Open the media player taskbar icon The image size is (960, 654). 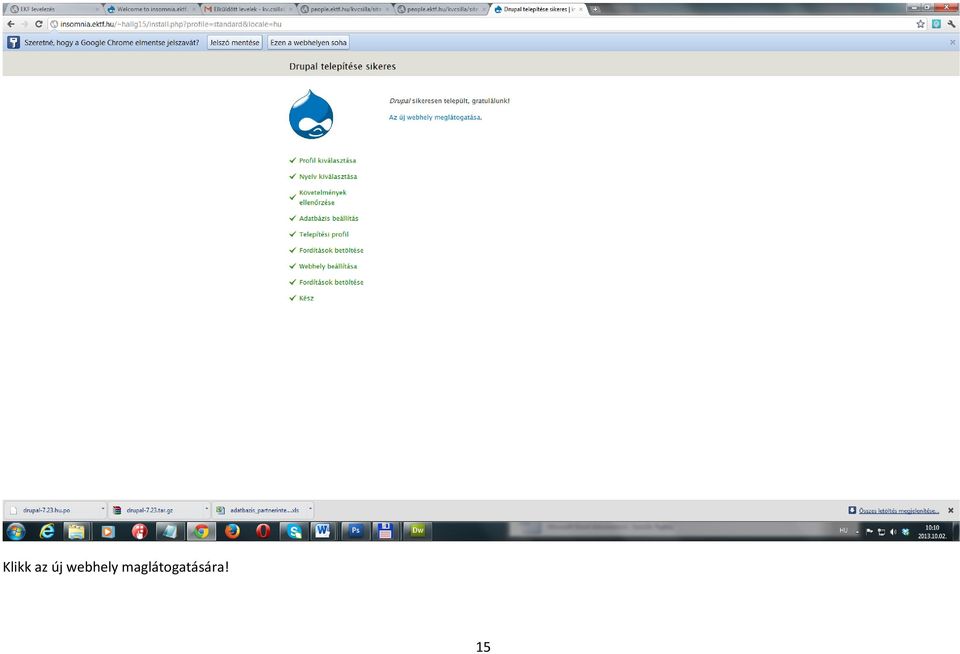pyautogui.click(x=108, y=531)
